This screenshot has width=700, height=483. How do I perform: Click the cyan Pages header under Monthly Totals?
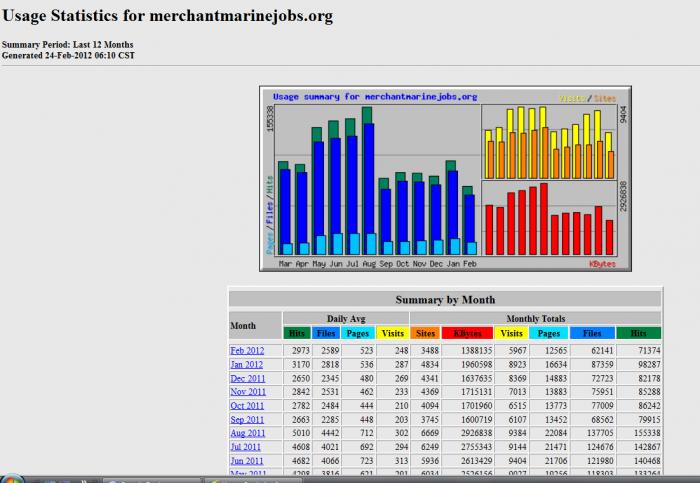click(549, 333)
